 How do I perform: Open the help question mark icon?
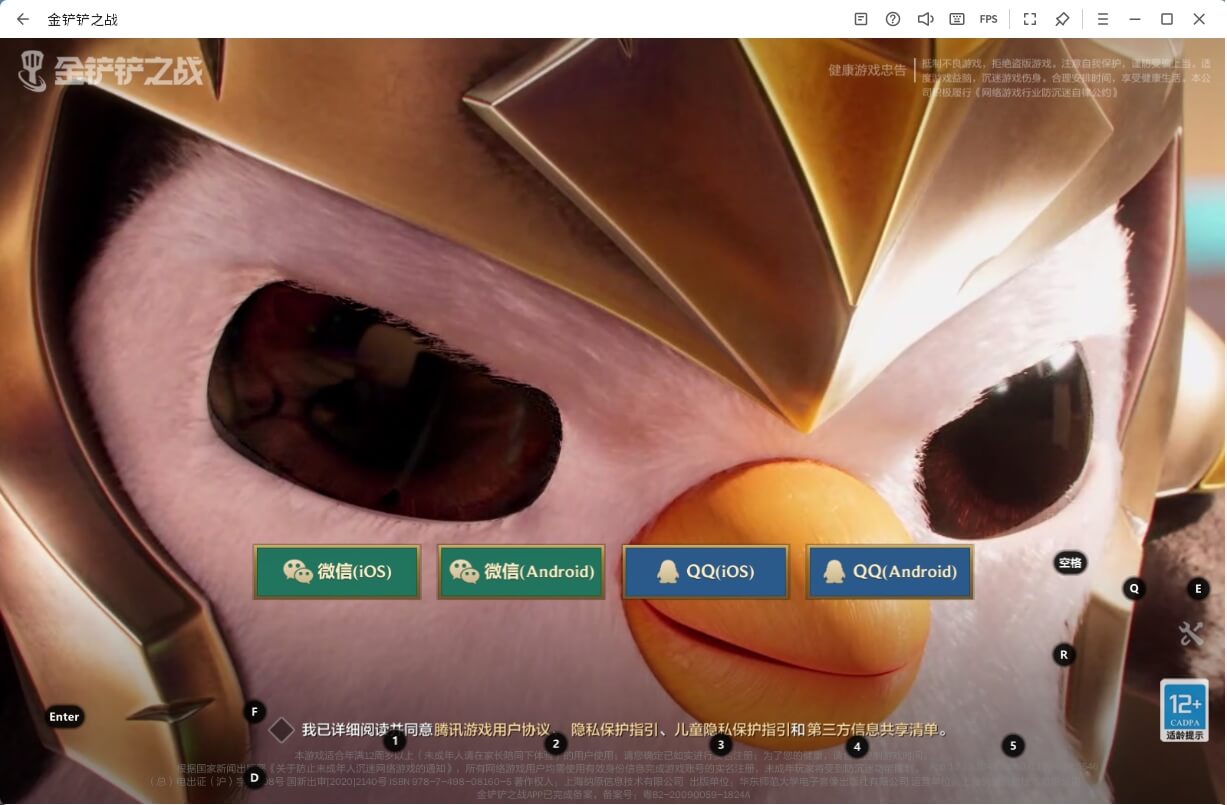click(x=893, y=19)
